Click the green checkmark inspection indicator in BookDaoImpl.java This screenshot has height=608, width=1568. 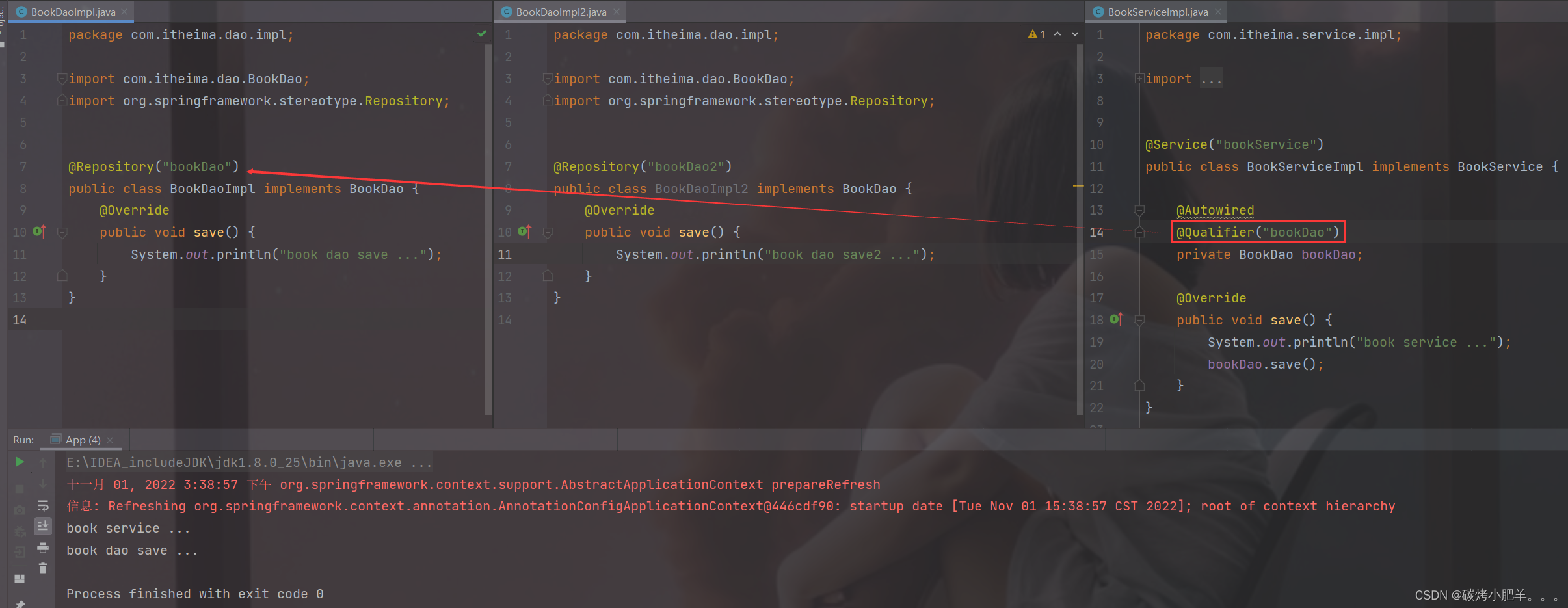tap(482, 34)
